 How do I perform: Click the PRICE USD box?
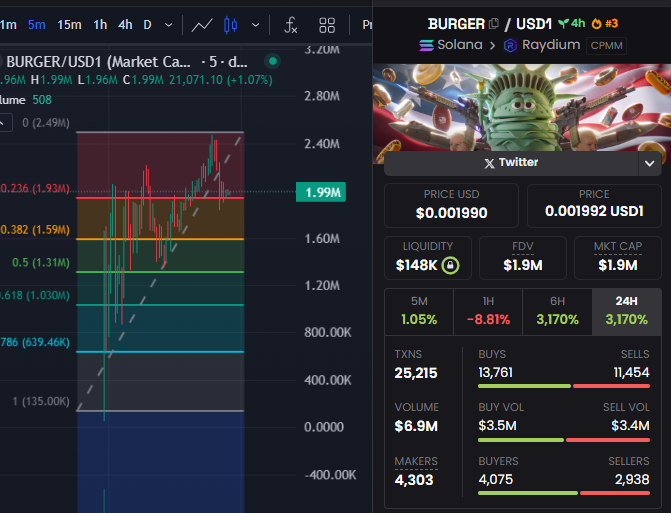451,205
